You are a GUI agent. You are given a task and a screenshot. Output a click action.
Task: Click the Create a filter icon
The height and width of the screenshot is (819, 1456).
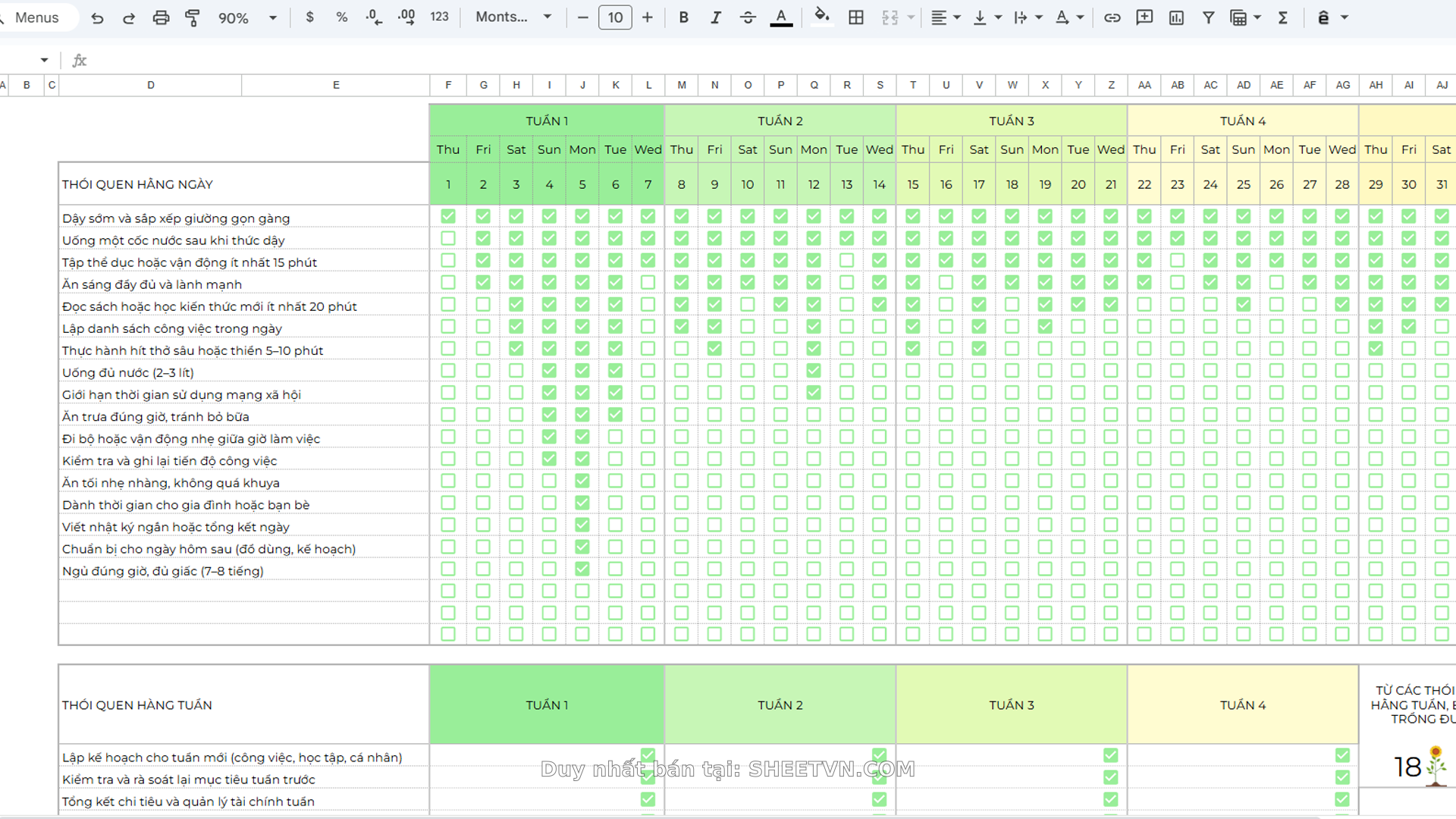[x=1209, y=17]
